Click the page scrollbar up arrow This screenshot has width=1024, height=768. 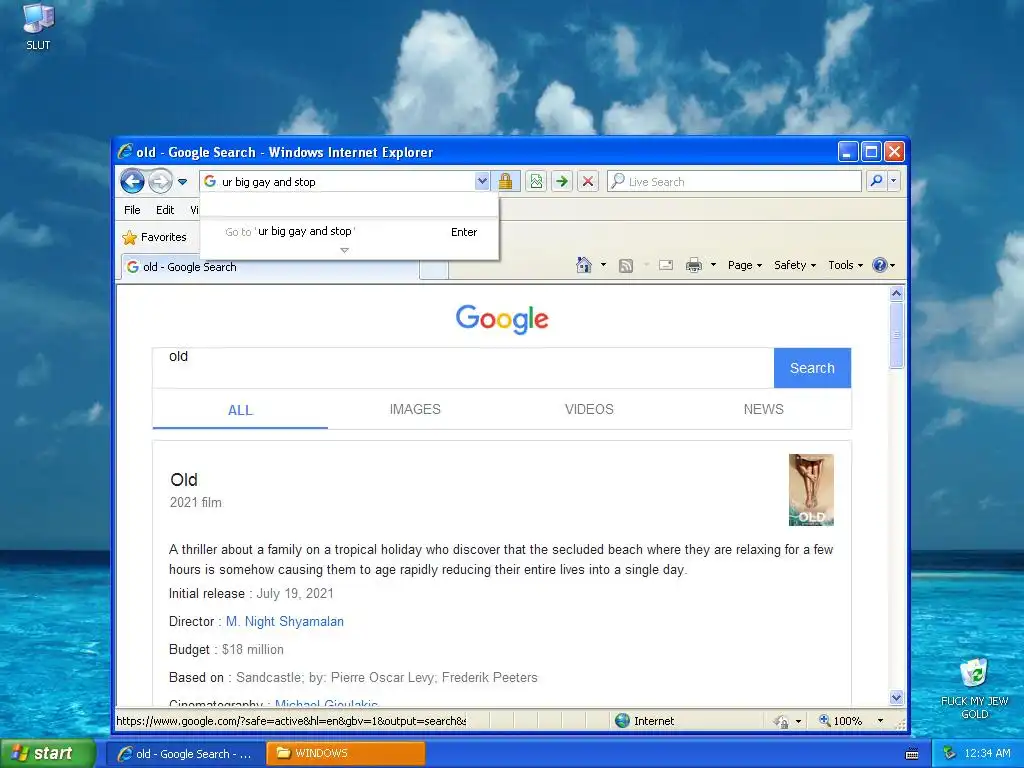coord(897,294)
